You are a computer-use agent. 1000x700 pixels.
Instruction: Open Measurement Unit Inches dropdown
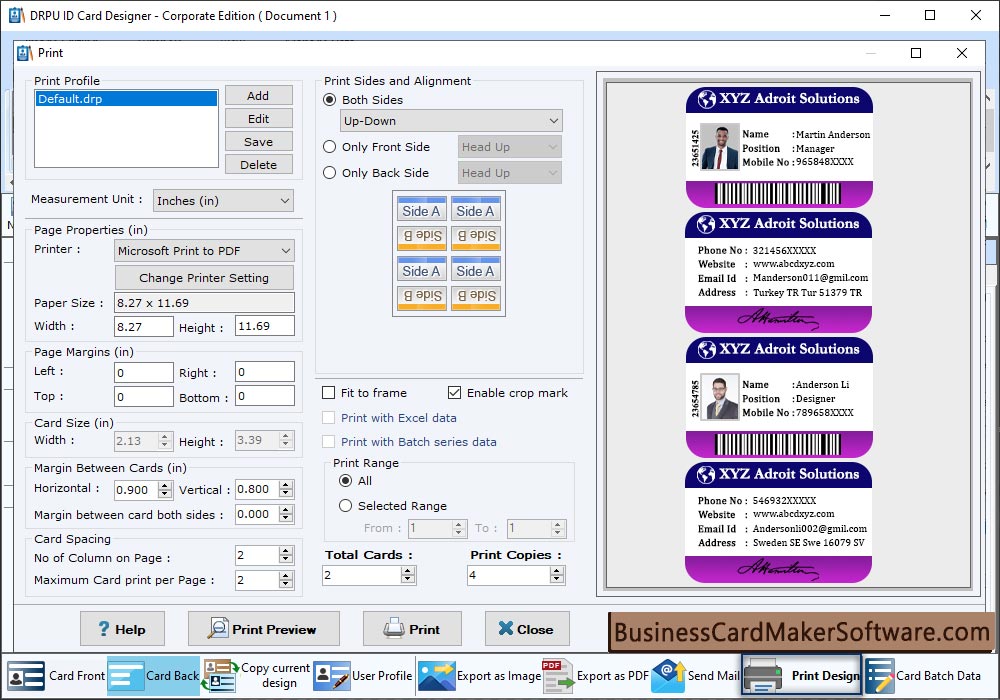(223, 201)
